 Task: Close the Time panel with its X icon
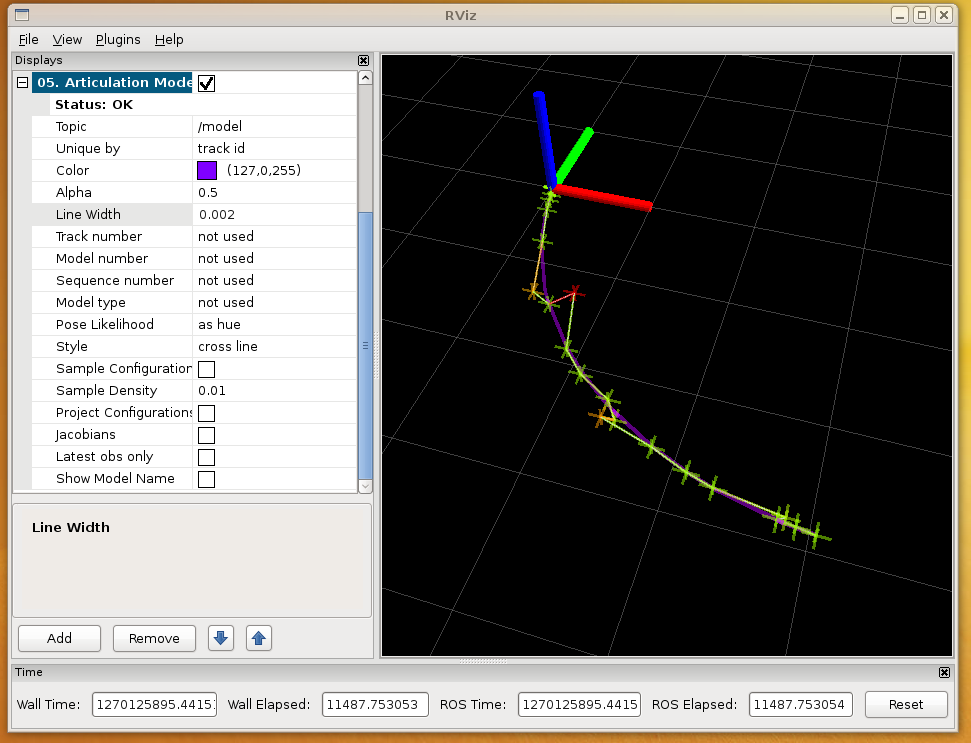pos(944,672)
